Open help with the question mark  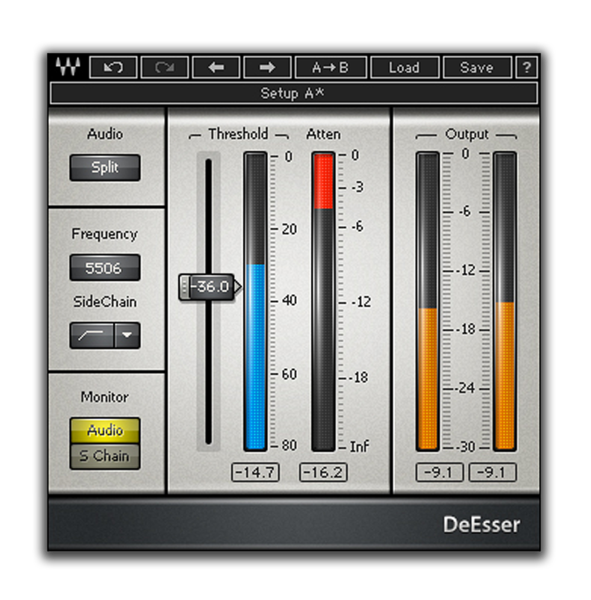(x=527, y=67)
